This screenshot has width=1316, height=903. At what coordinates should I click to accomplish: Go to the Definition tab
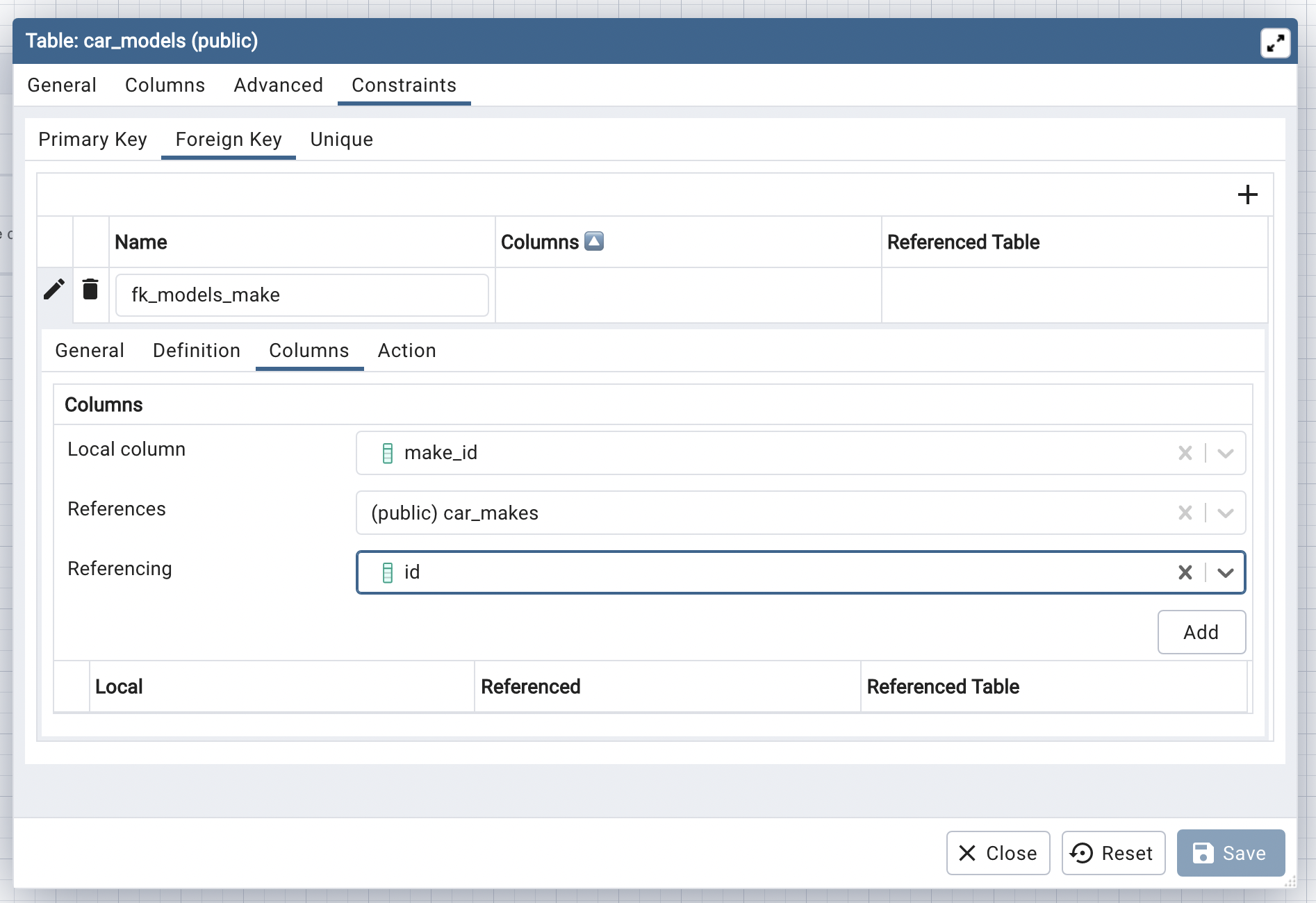point(197,351)
